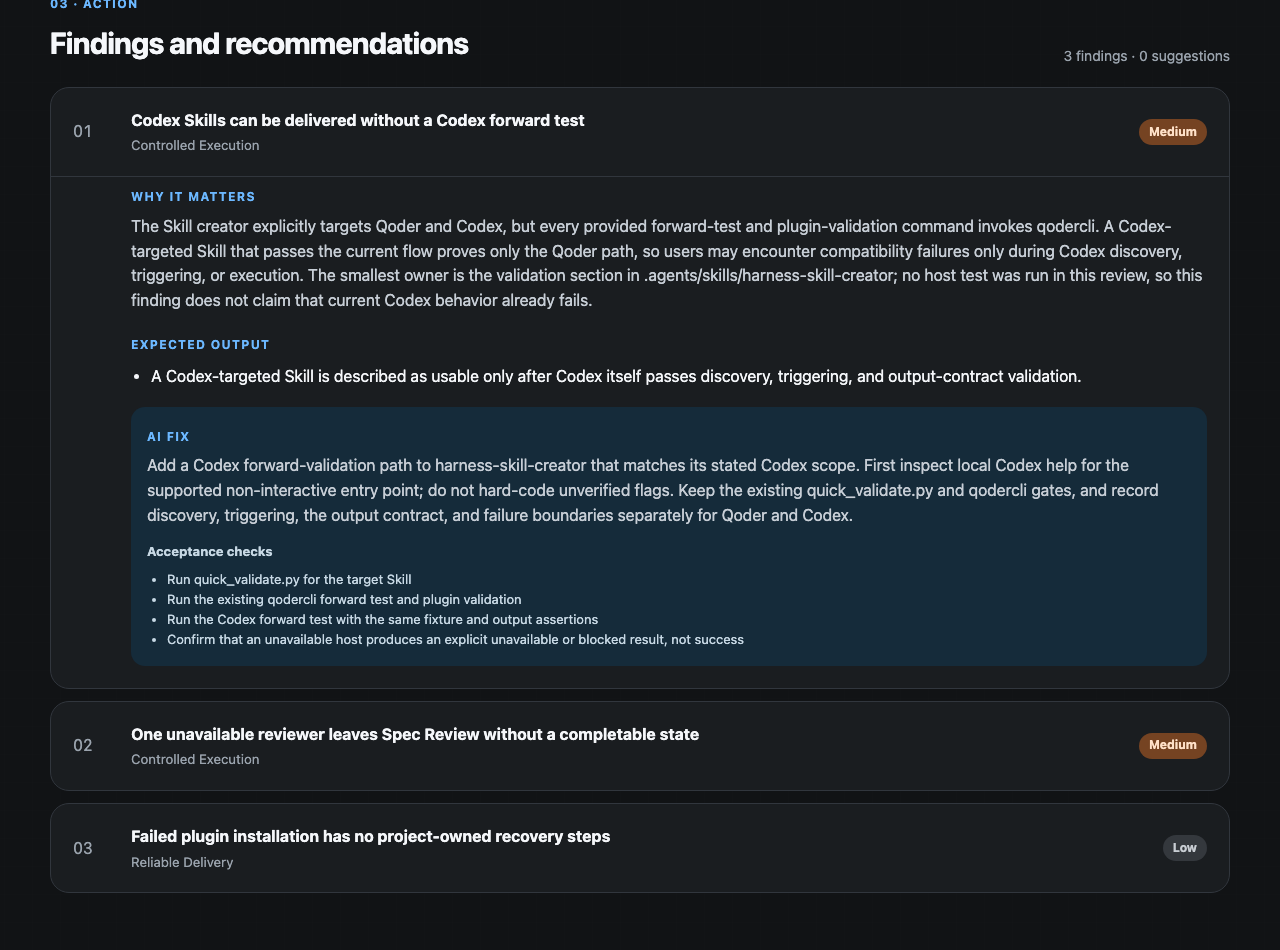The width and height of the screenshot is (1280, 950).
Task: Click the Low severity badge on finding 03
Action: coord(1184,848)
